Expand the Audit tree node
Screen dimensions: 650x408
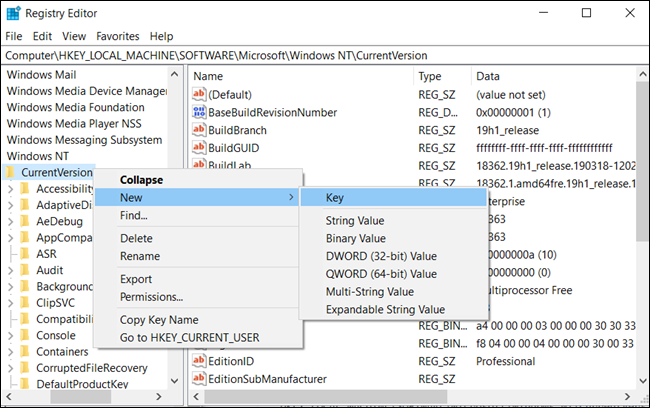coord(11,270)
